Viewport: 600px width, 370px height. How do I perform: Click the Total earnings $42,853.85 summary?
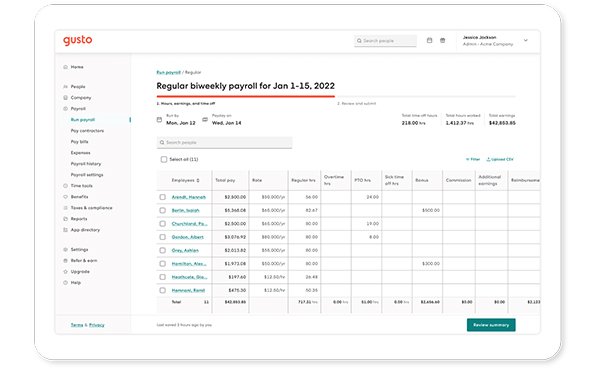[502, 120]
